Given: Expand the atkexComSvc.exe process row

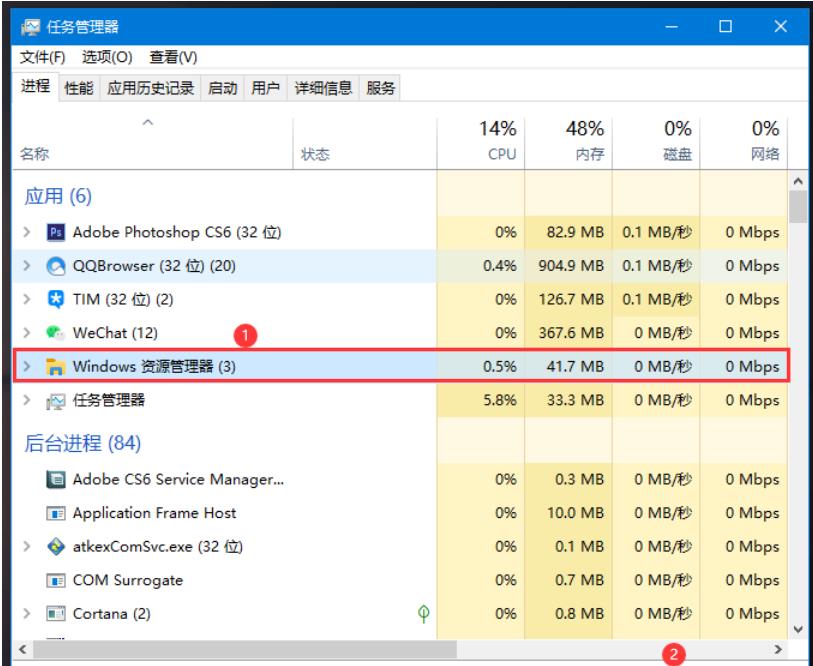Looking at the screenshot, I should tap(26, 546).
